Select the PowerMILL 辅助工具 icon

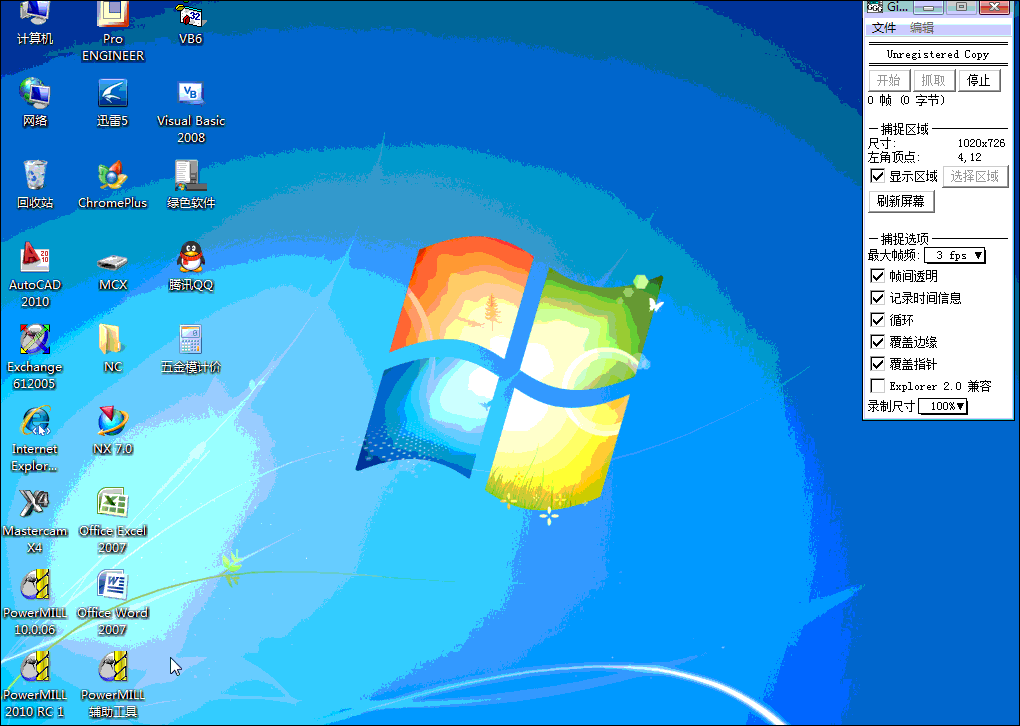coord(113,685)
